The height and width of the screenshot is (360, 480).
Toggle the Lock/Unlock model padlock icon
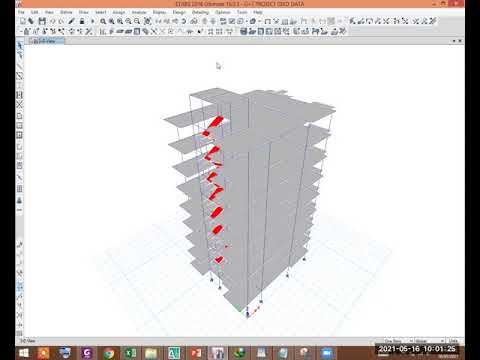click(82, 21)
